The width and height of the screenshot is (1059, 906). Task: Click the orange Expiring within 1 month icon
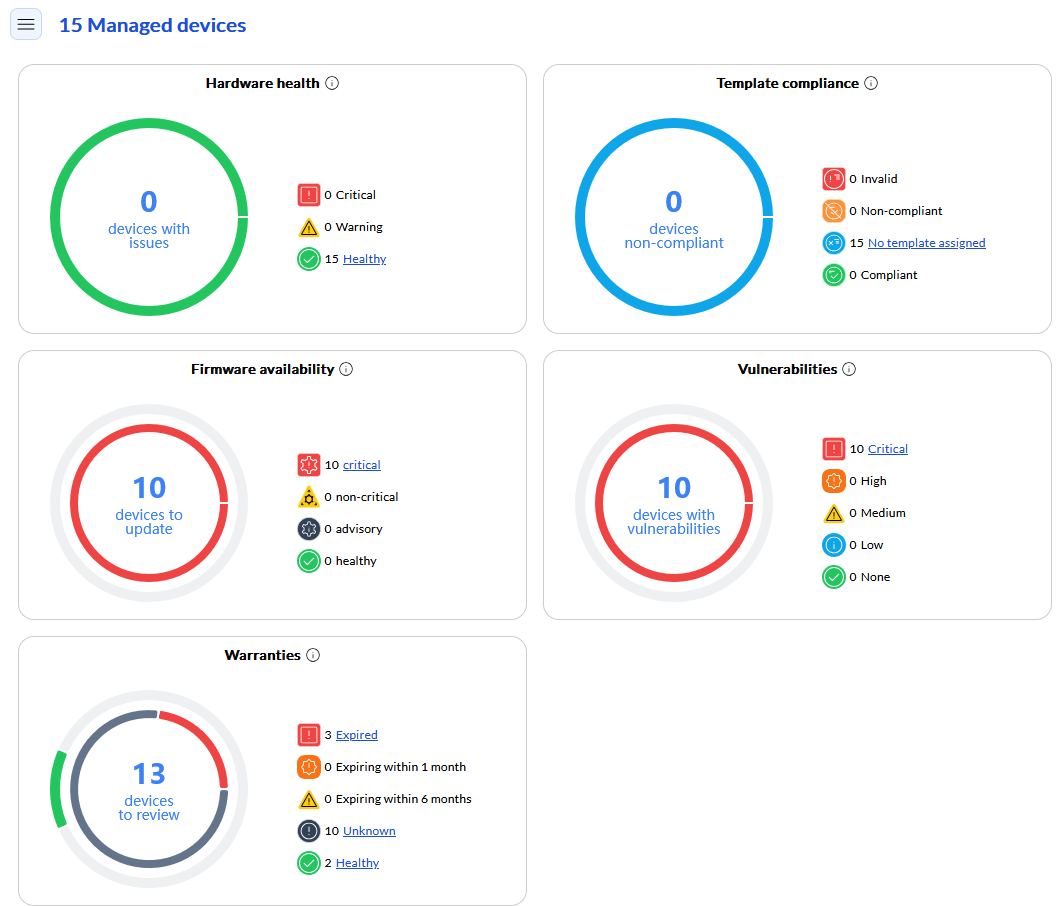[309, 767]
